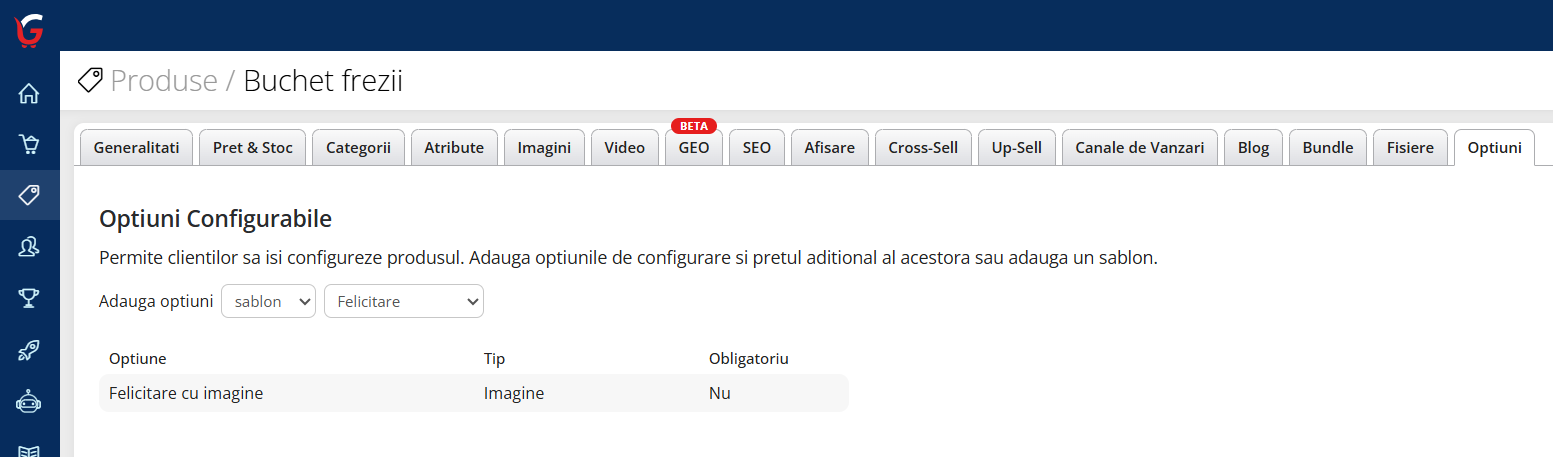Screen dimensions: 1553x457
Task: Switch to the Blog tab
Action: pyautogui.click(x=1253, y=147)
